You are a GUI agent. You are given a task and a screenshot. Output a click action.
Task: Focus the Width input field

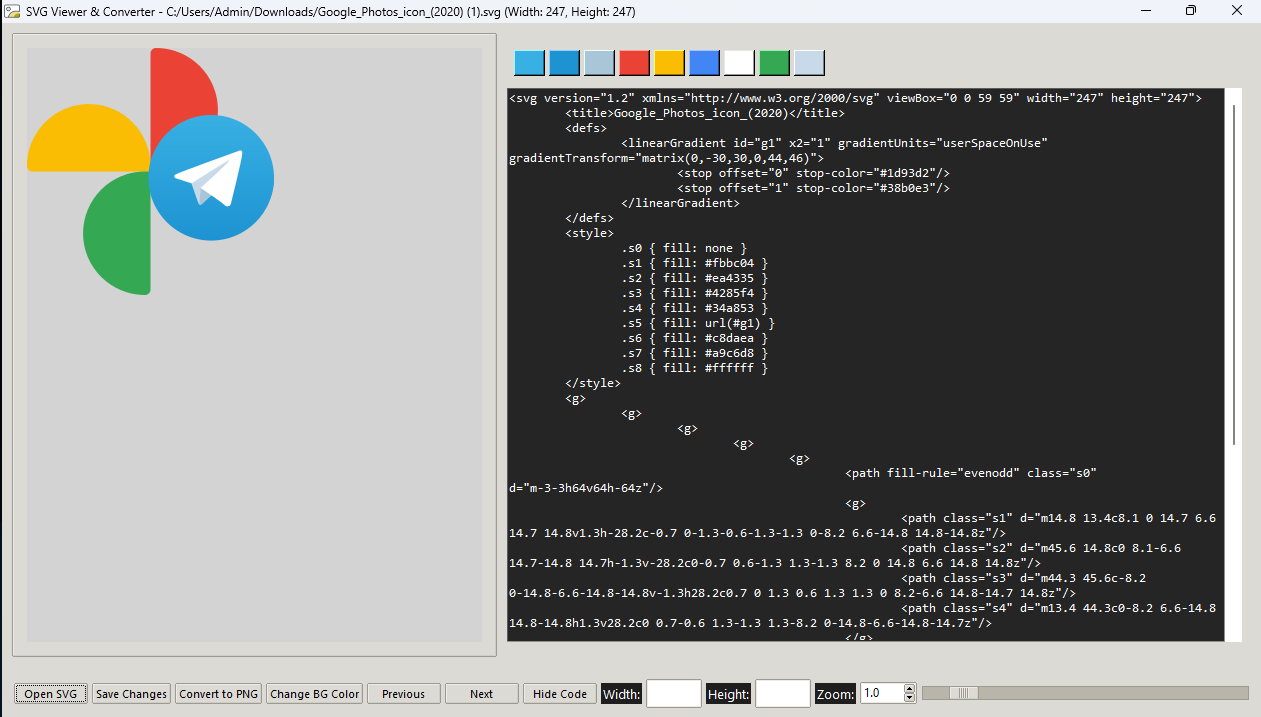[x=674, y=693]
